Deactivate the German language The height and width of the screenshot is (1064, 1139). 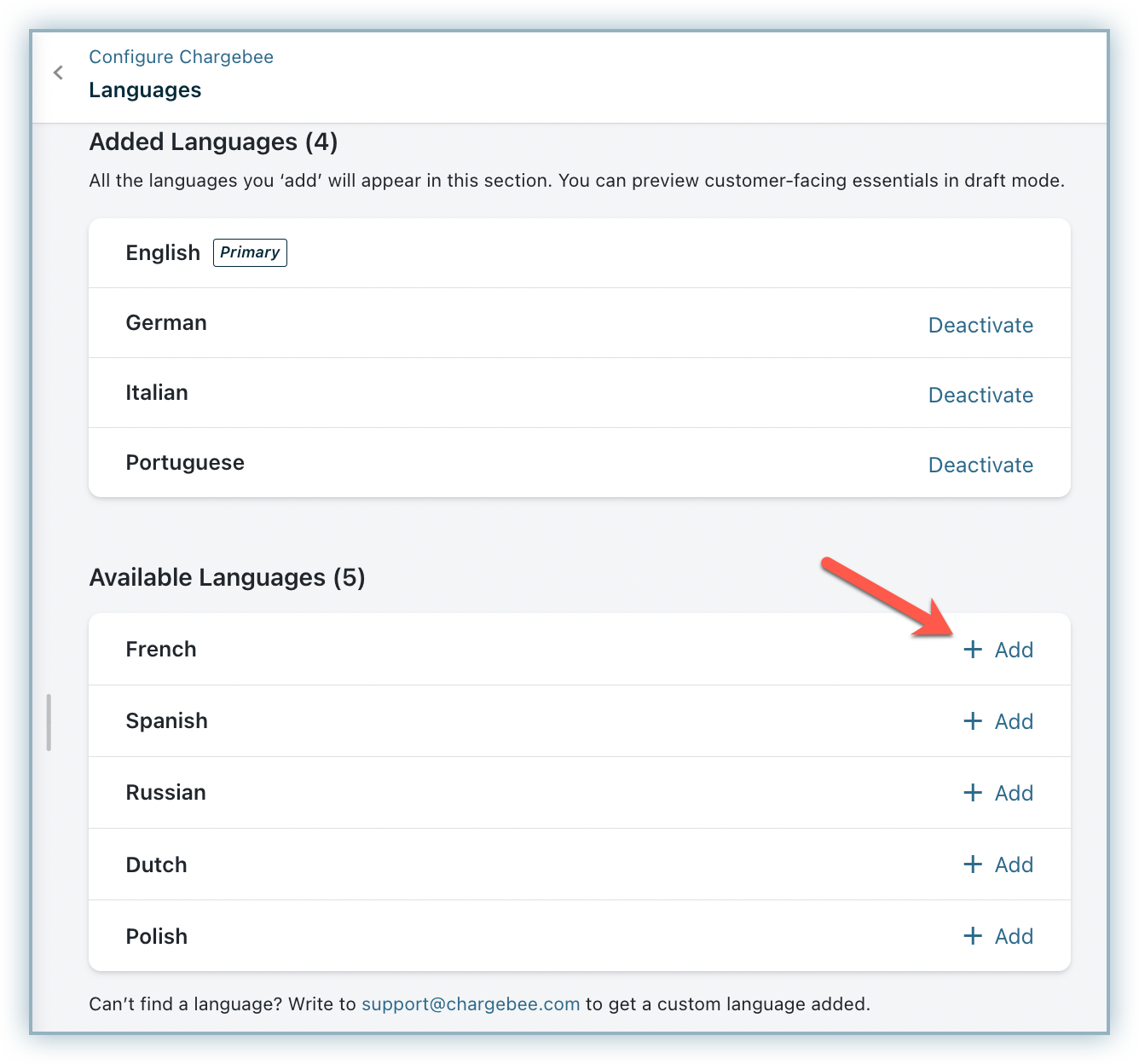[980, 325]
